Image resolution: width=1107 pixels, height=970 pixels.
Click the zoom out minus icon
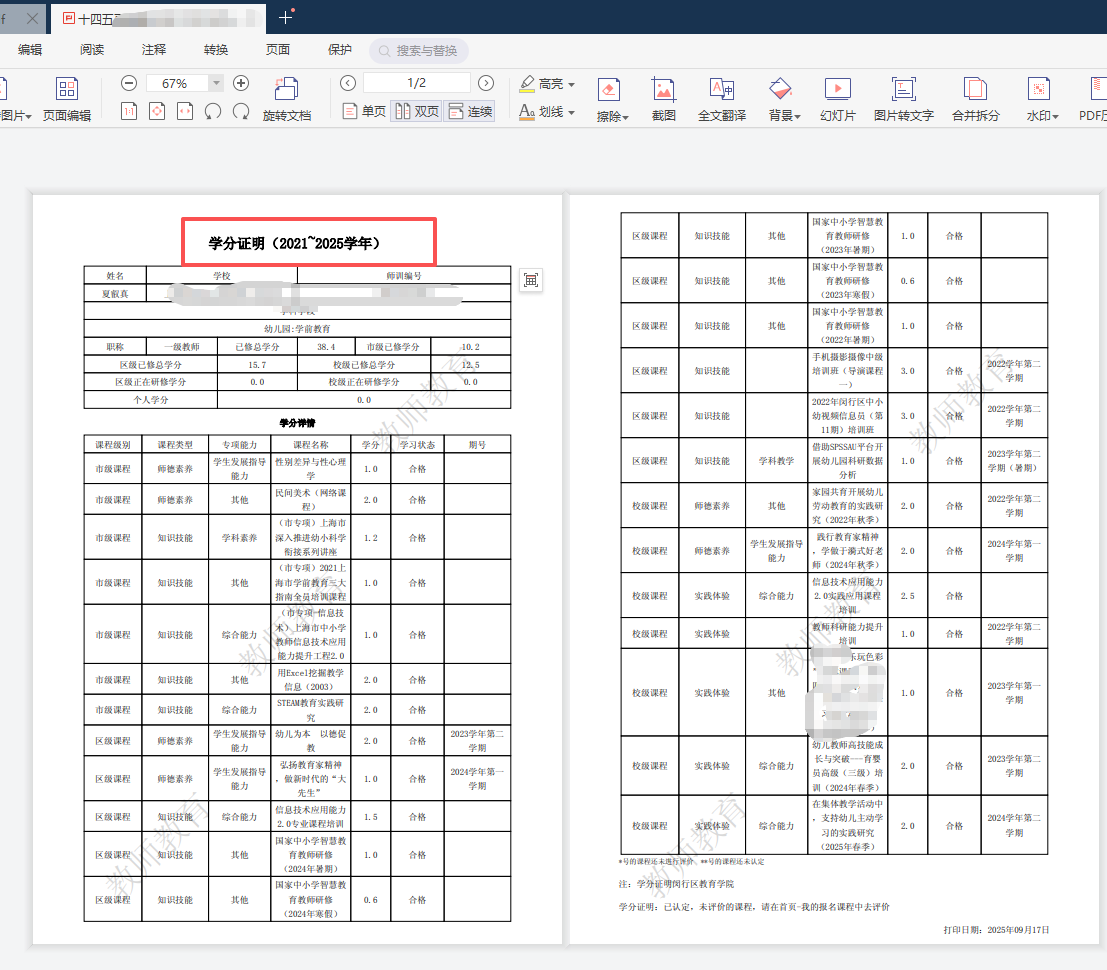coord(128,83)
